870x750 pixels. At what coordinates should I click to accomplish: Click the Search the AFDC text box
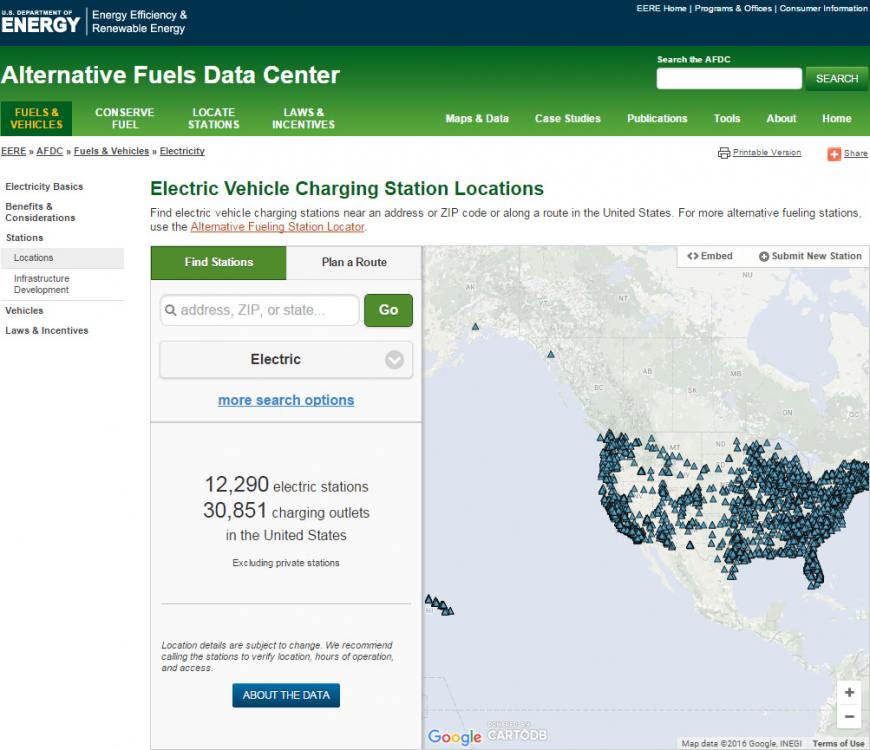729,79
